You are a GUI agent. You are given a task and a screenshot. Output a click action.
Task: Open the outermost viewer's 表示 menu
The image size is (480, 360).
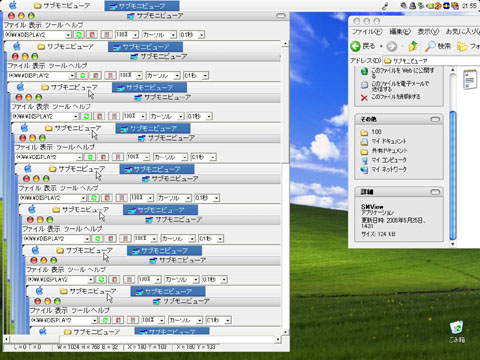[x=35, y=25]
